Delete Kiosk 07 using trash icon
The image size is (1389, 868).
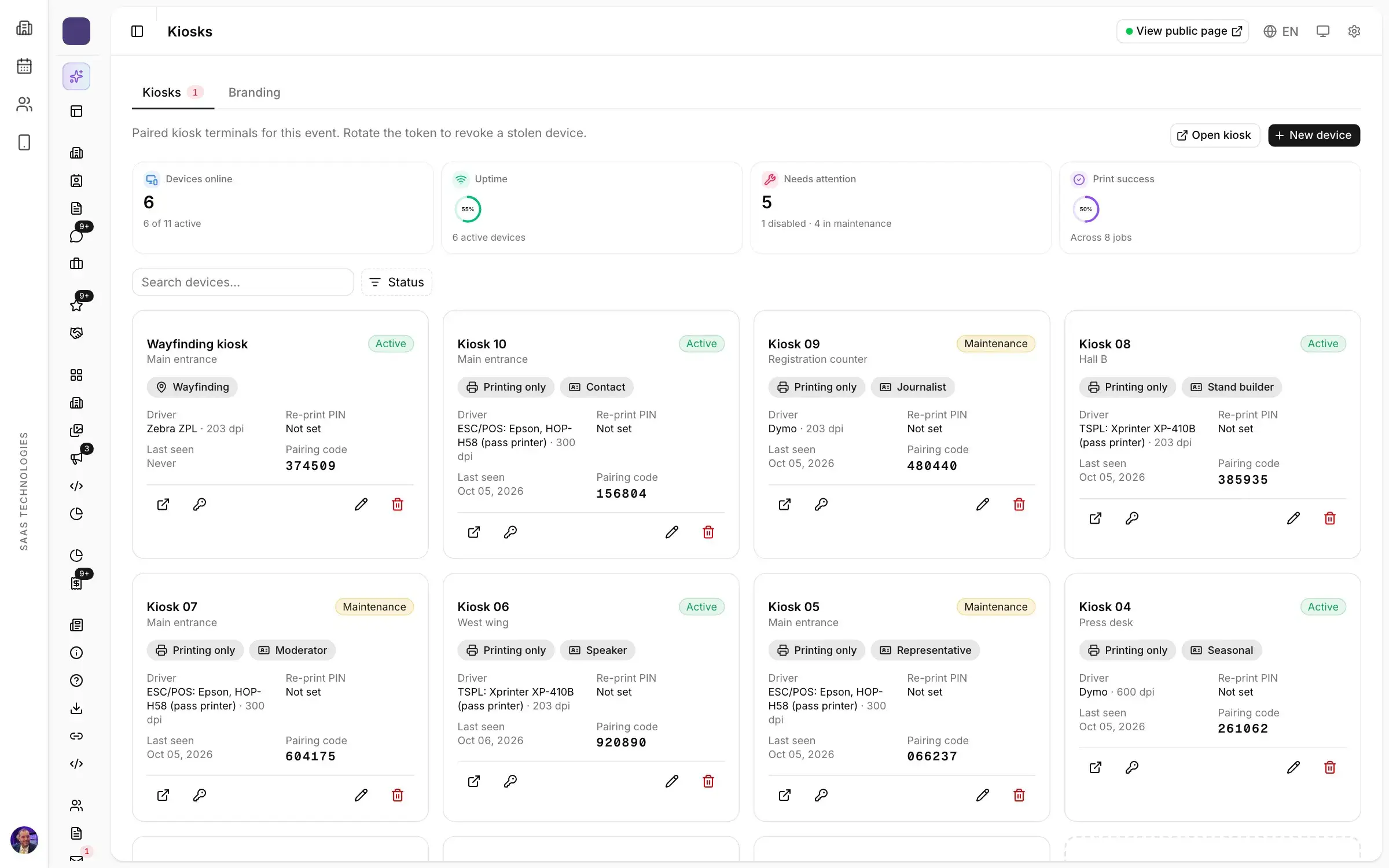click(x=398, y=795)
